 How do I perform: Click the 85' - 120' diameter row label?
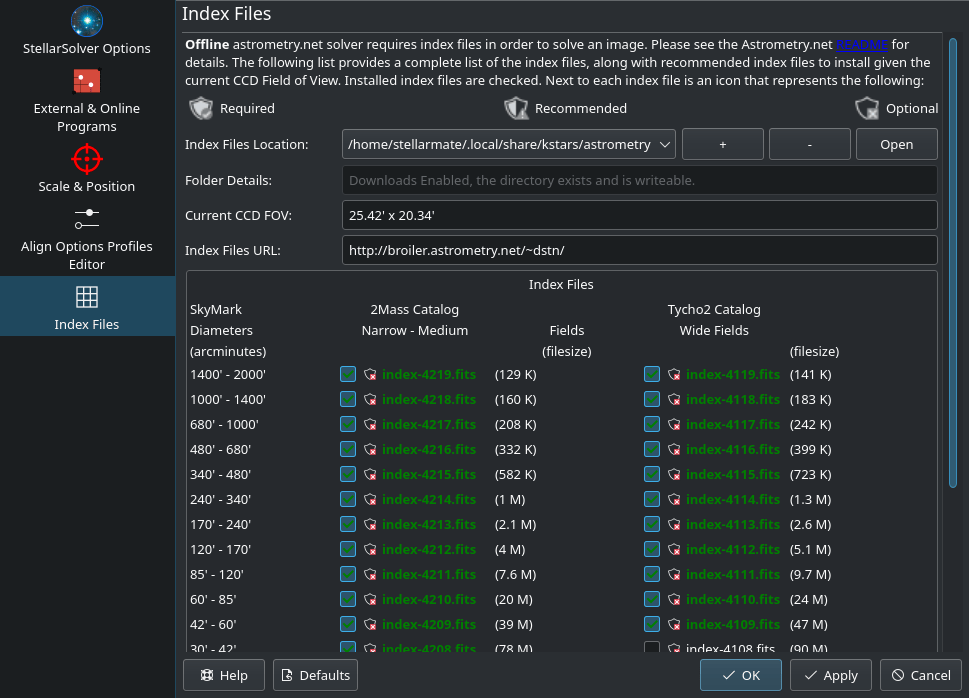pos(217,574)
